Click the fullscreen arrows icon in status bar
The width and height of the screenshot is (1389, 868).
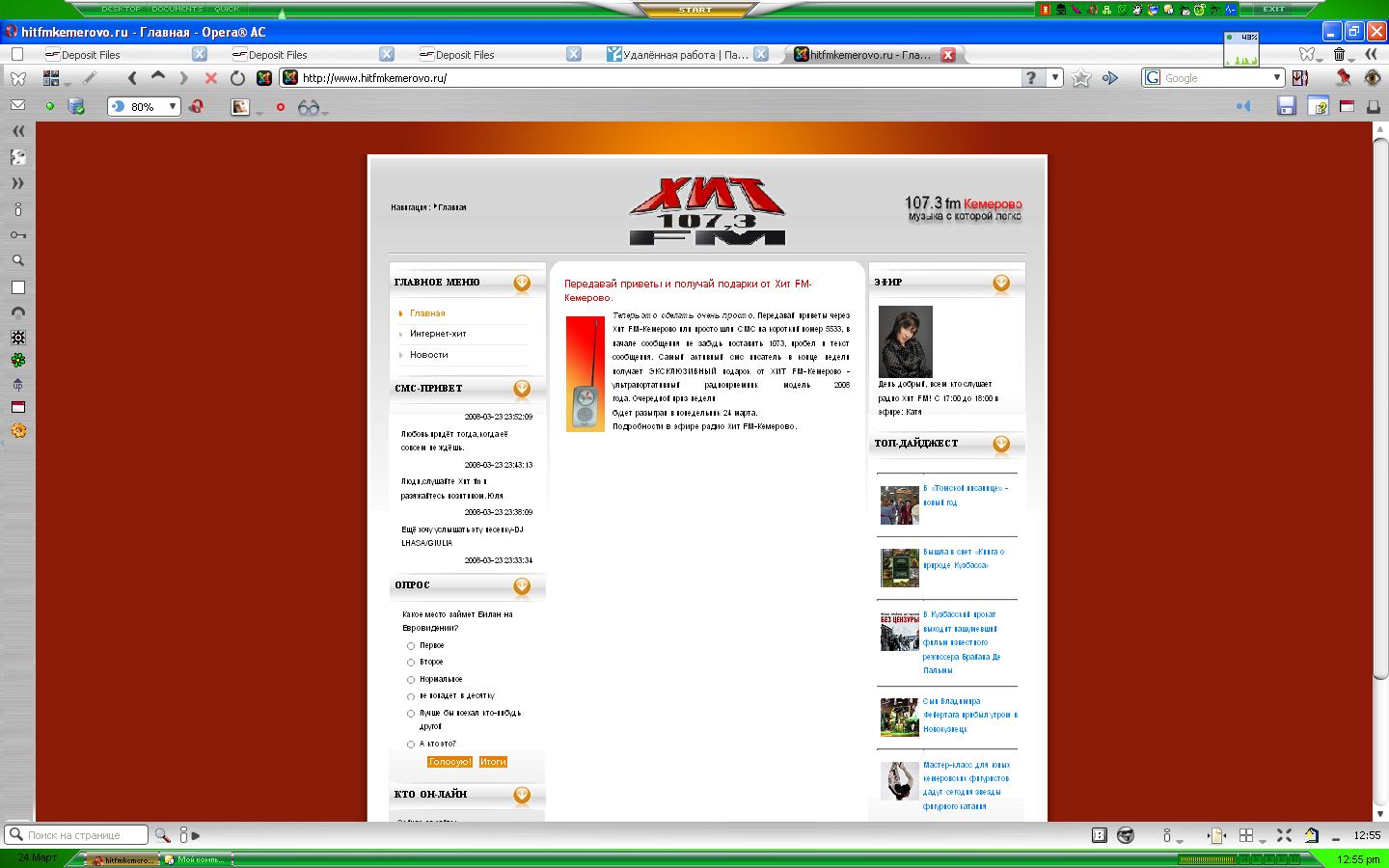tap(1284, 835)
